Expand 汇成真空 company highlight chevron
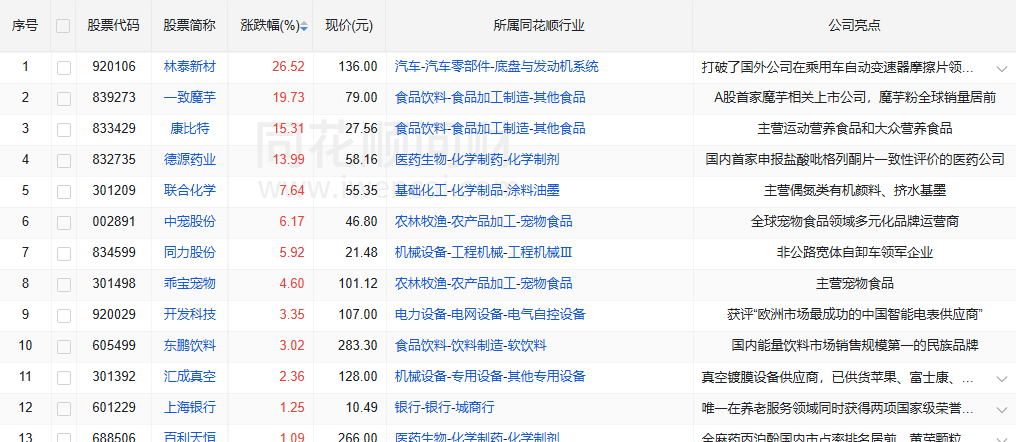 pos(1001,378)
